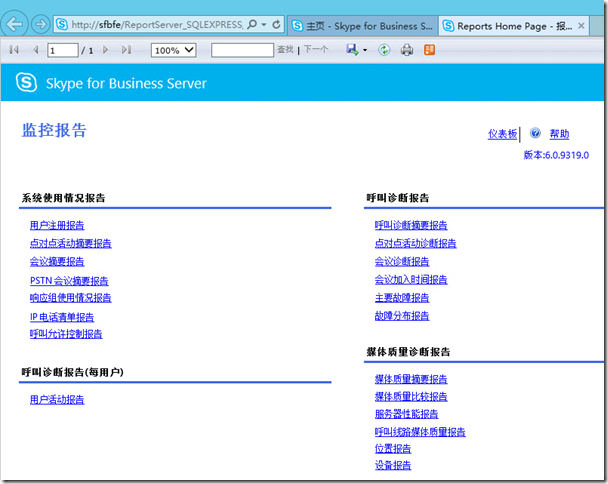The width and height of the screenshot is (608, 484).
Task: Open 呼叫诊断摘要报告 link
Action: 411,225
